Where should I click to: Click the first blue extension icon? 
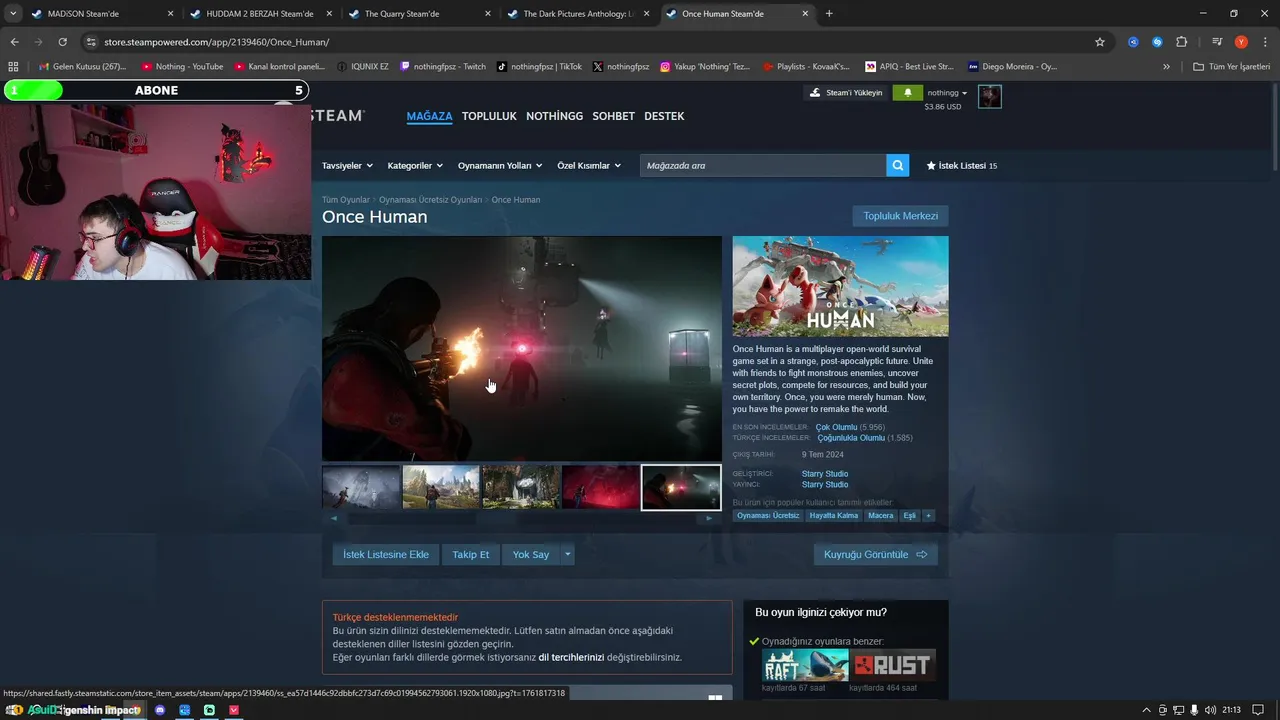tap(1133, 42)
